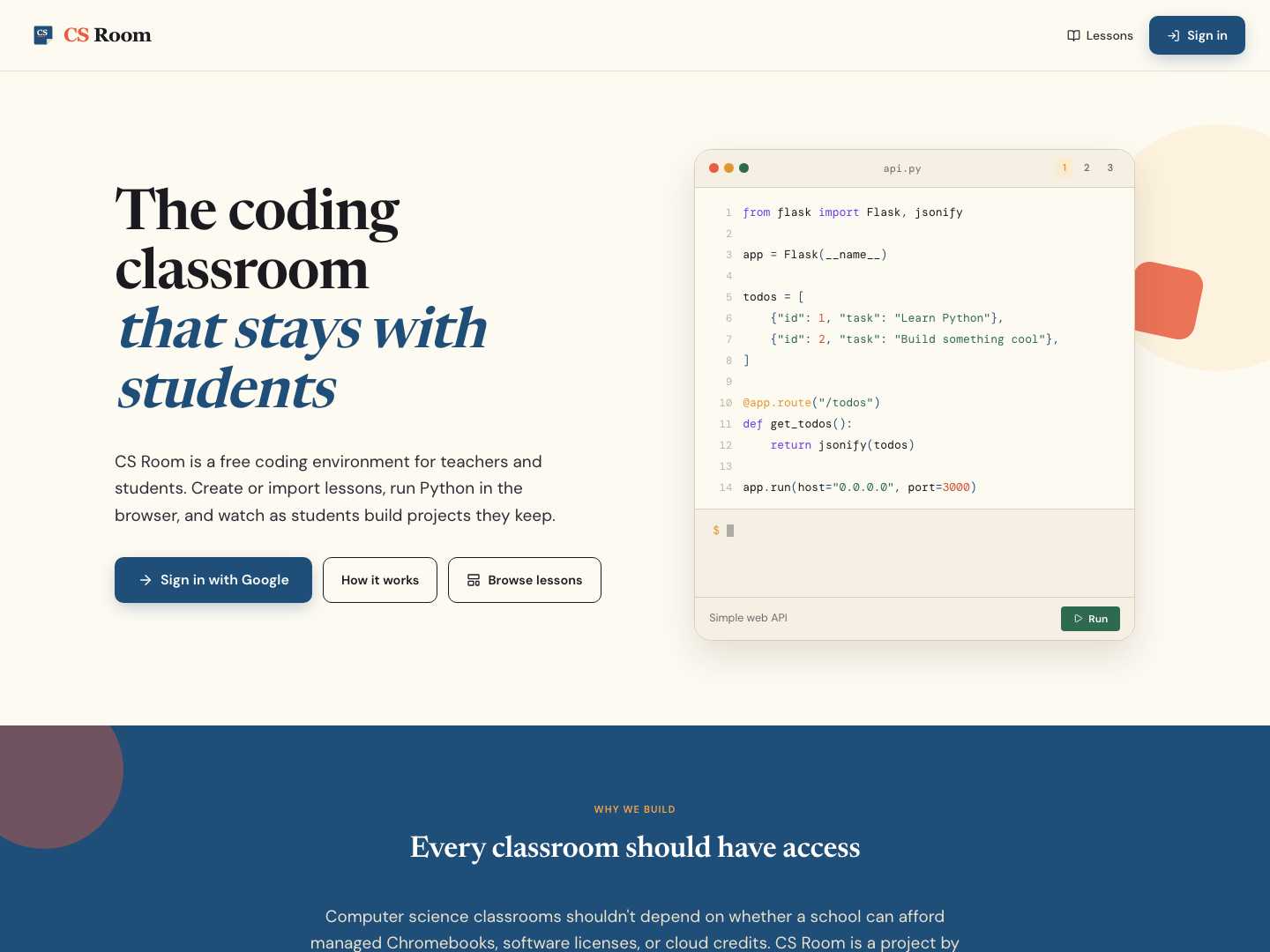Viewport: 1270px width, 952px height.
Task: Click the hero paragraph starting 'CS Room is a free'
Action: 335,488
